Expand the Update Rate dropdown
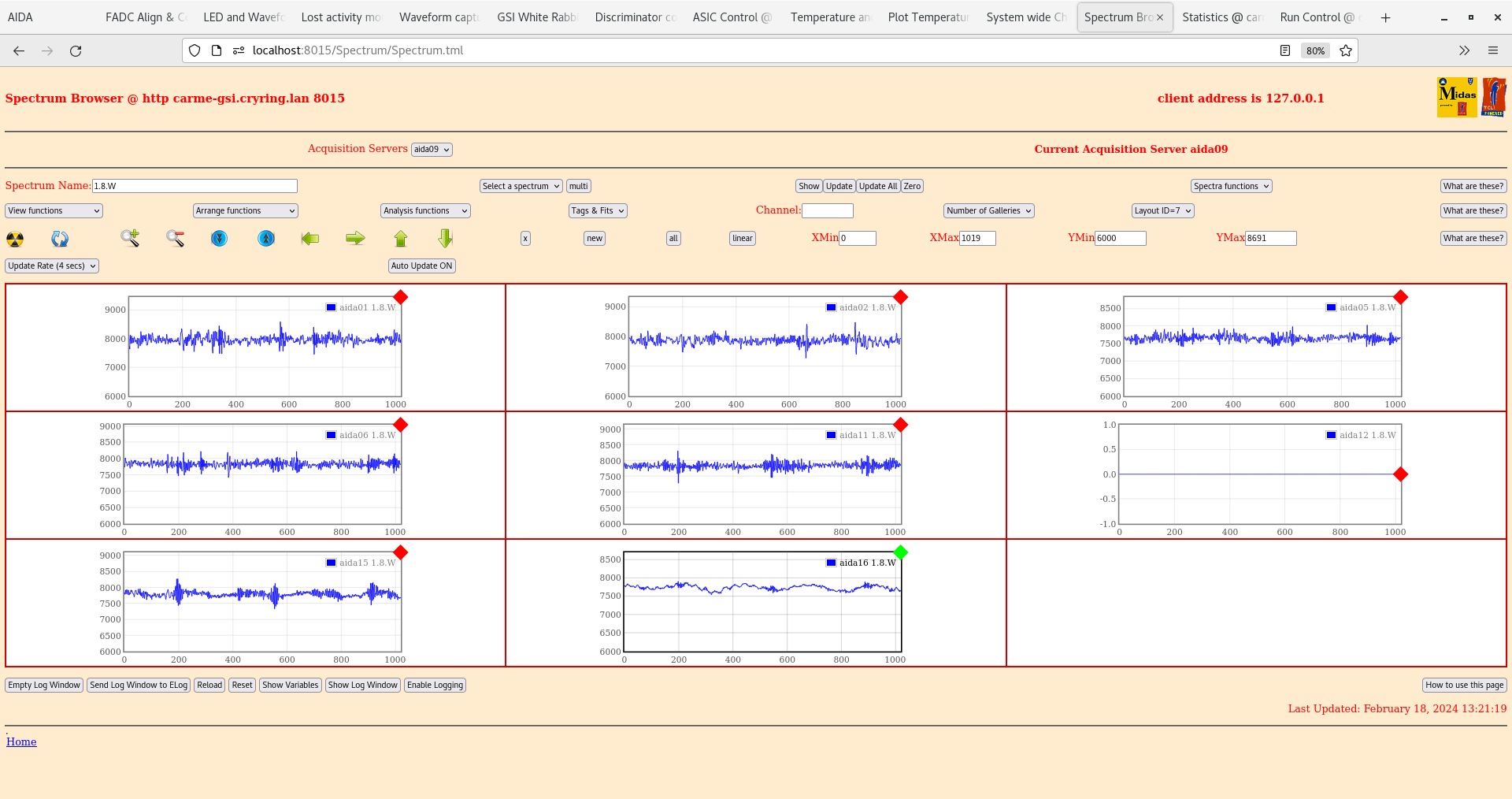Screen dimensions: 1512x799 pos(52,266)
